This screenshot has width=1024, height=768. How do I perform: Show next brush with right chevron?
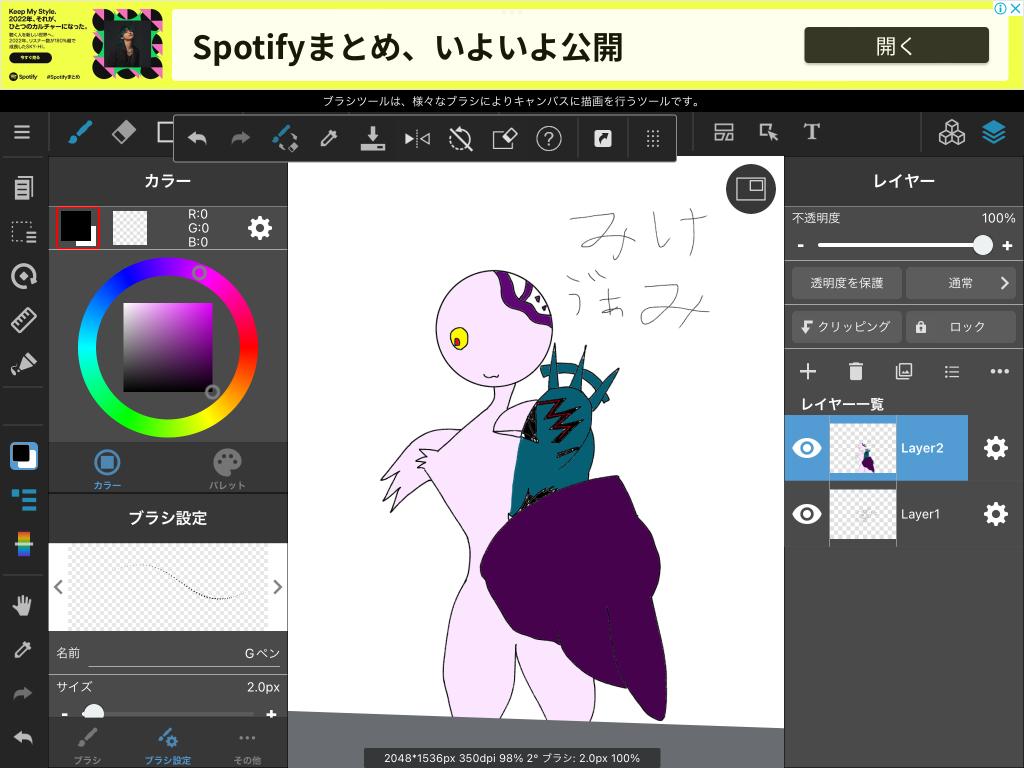[277, 587]
